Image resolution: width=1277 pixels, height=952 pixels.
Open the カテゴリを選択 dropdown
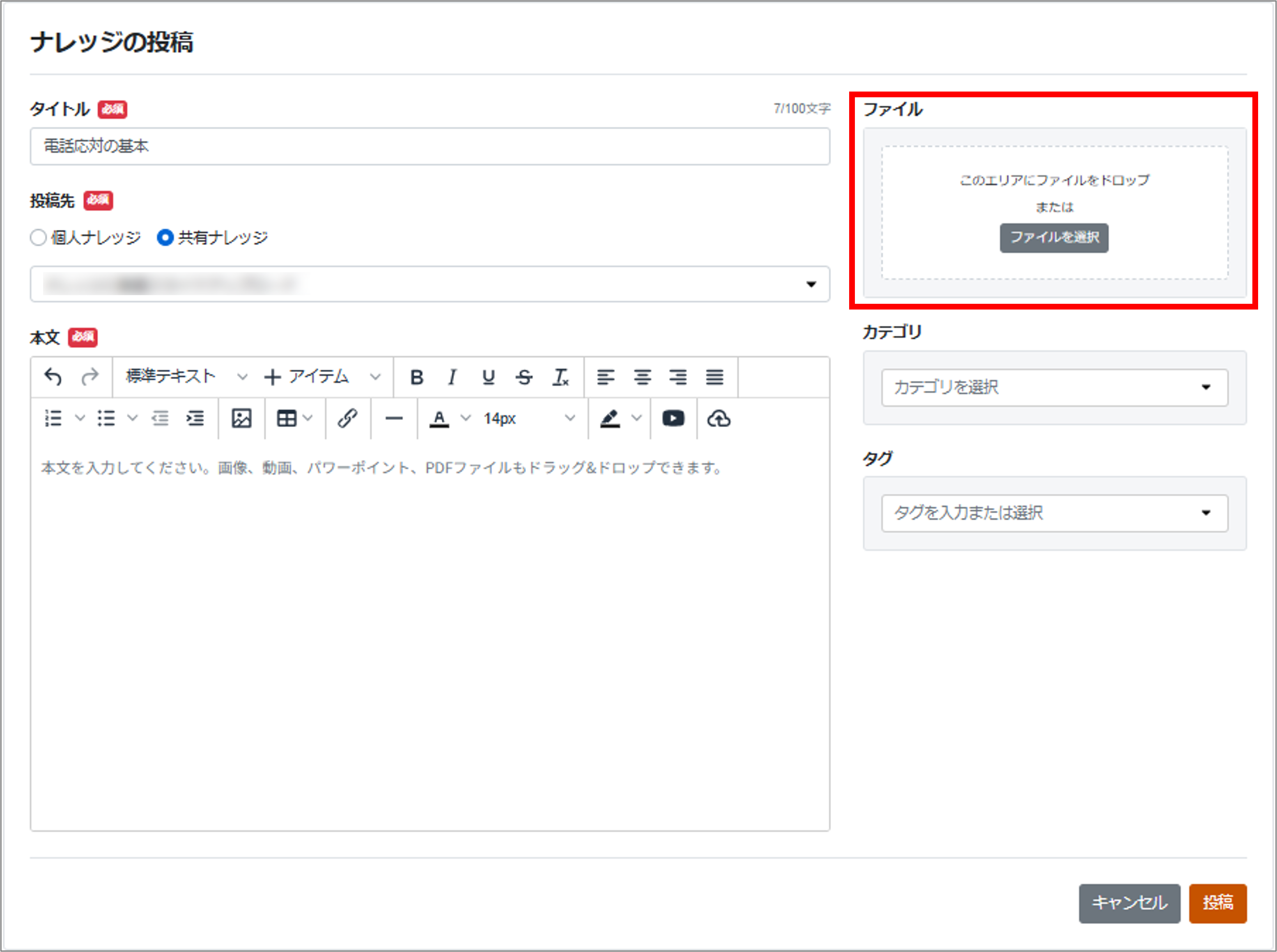coord(1054,387)
